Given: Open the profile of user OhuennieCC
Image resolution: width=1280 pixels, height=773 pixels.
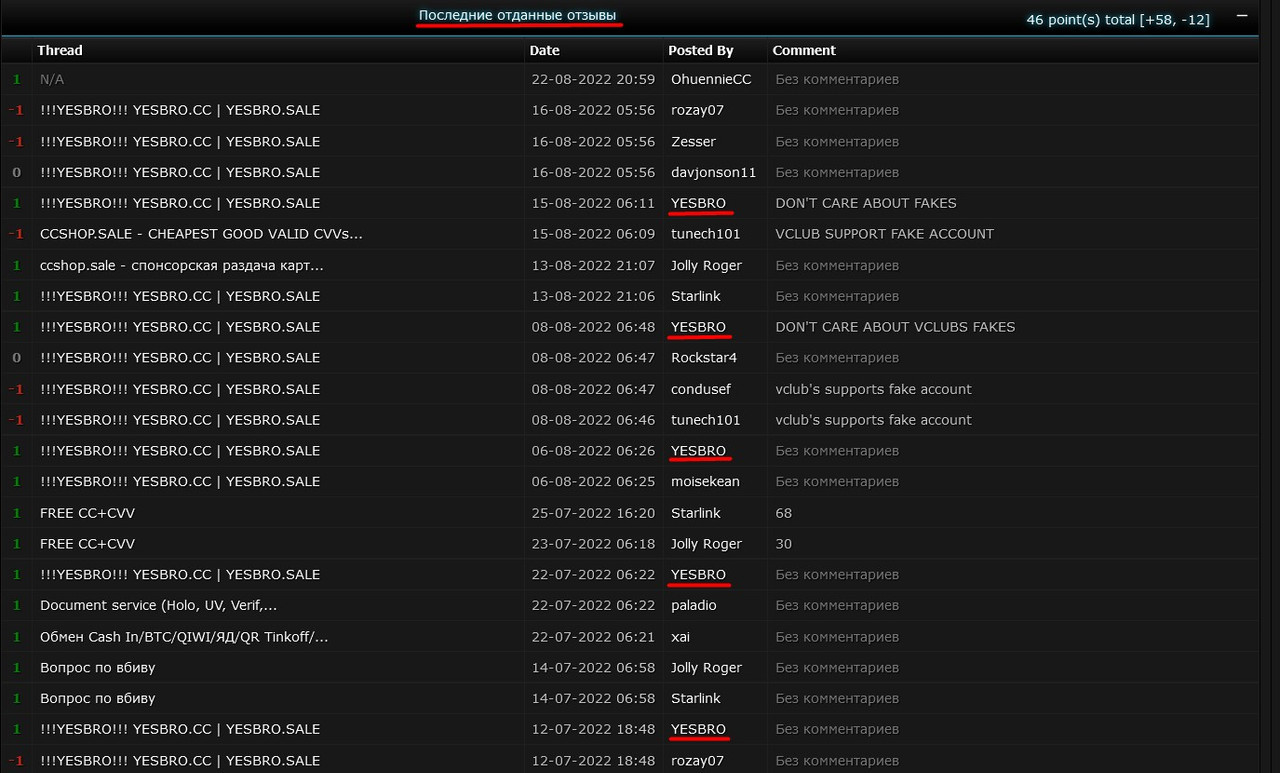Looking at the screenshot, I should click(x=711, y=79).
